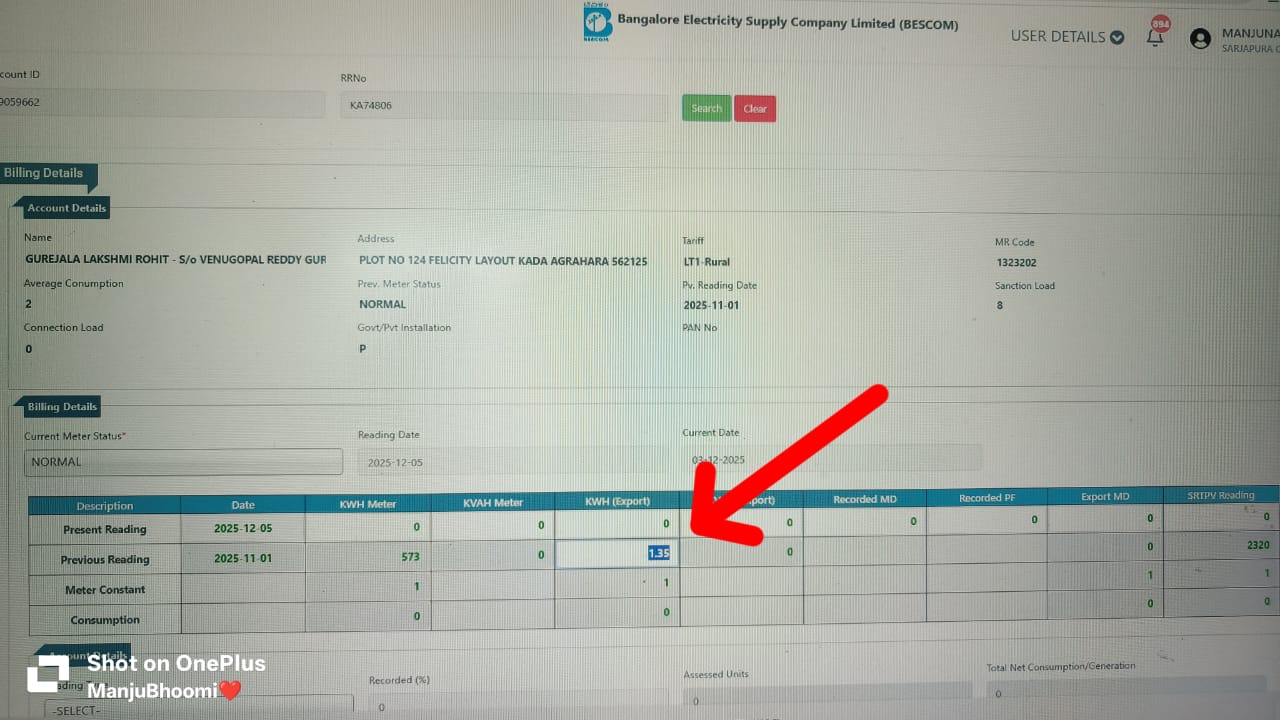The height and width of the screenshot is (720, 1280).
Task: Expand the USER DETAILS dropdown
Action: [1067, 36]
